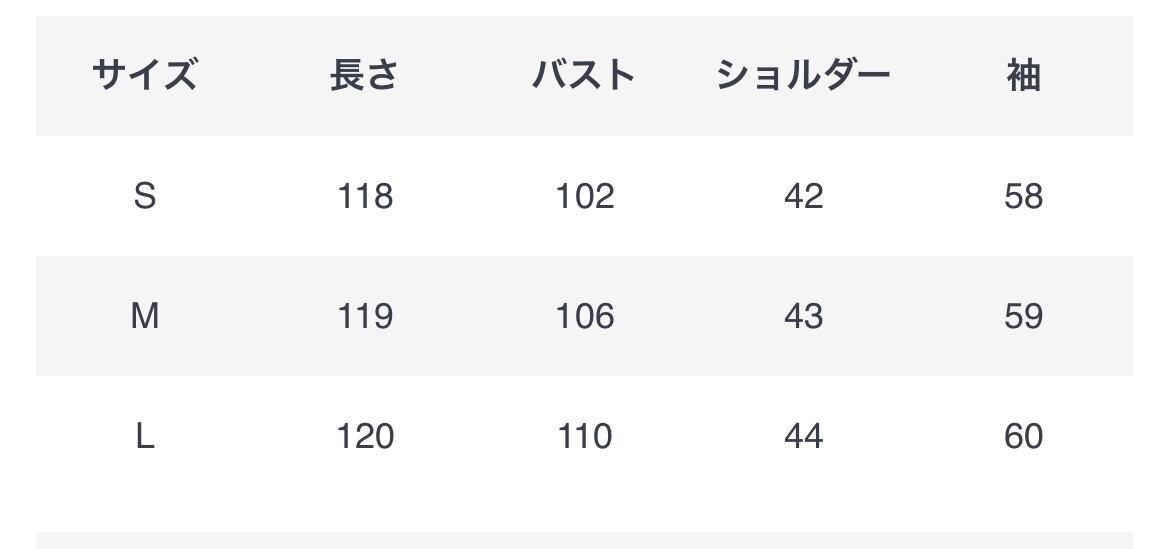1170x549 pixels.
Task: Select the S size row label
Action: [x=145, y=196]
